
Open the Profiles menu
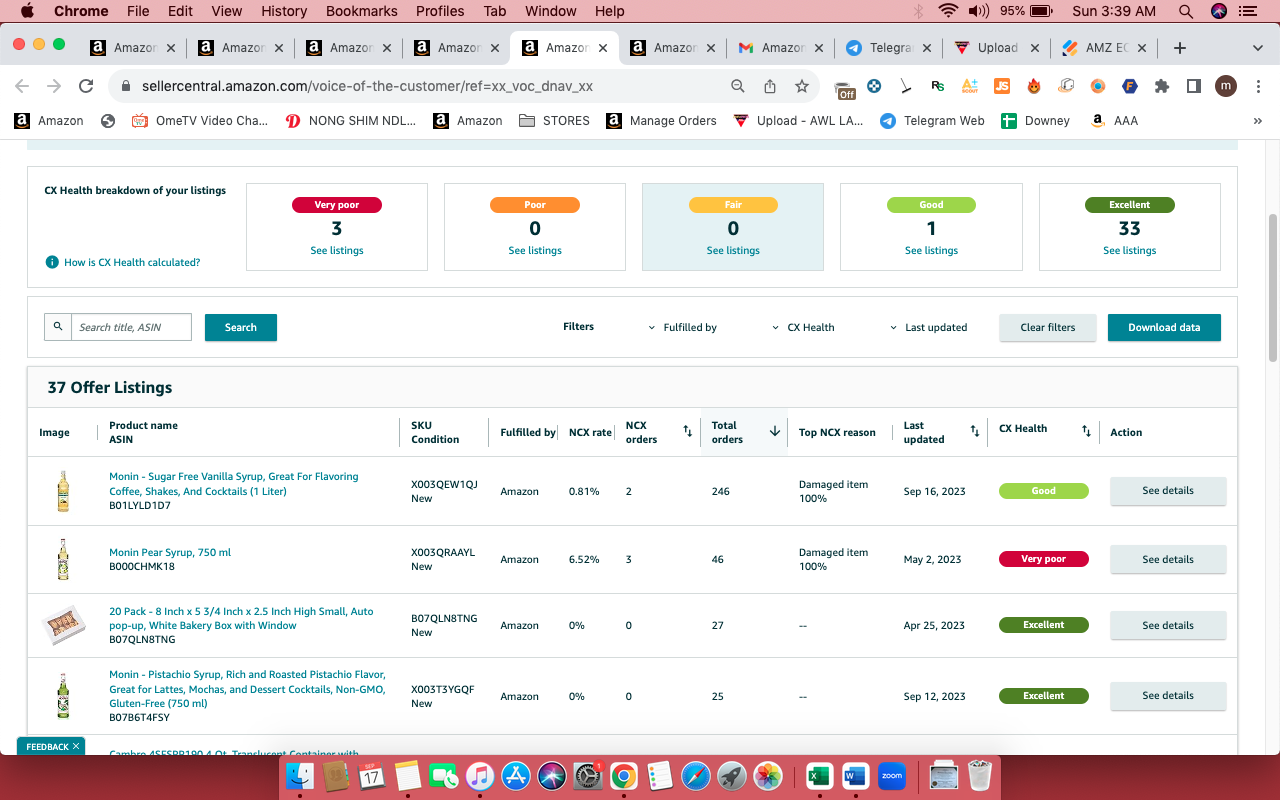(x=440, y=11)
